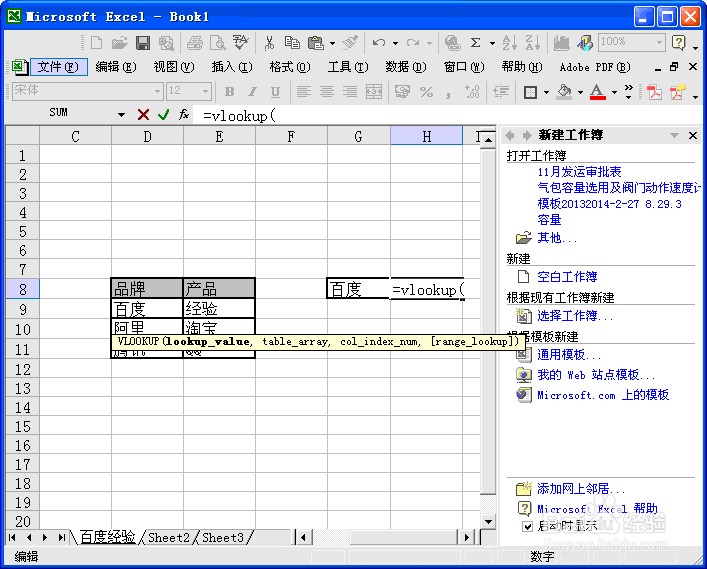The height and width of the screenshot is (569, 707).
Task: Open the Zoom 100% dropdown
Action: tap(660, 43)
